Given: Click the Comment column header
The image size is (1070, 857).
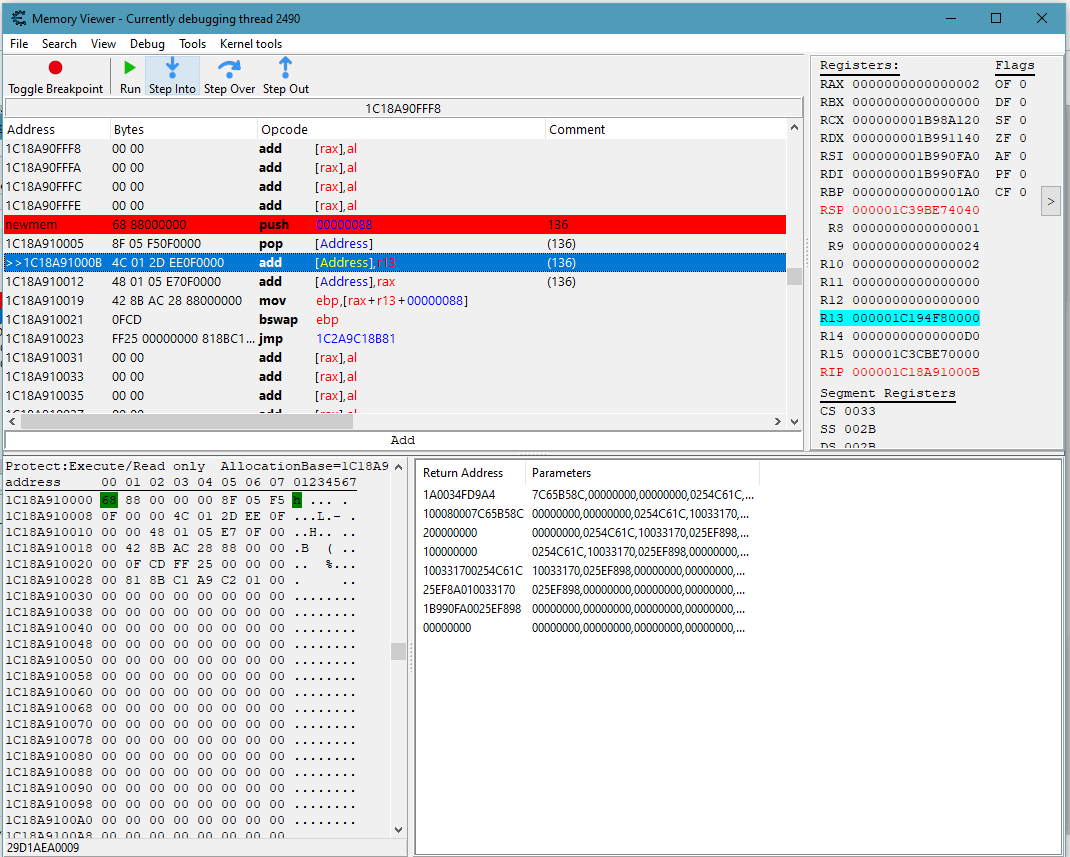Looking at the screenshot, I should tap(665, 130).
